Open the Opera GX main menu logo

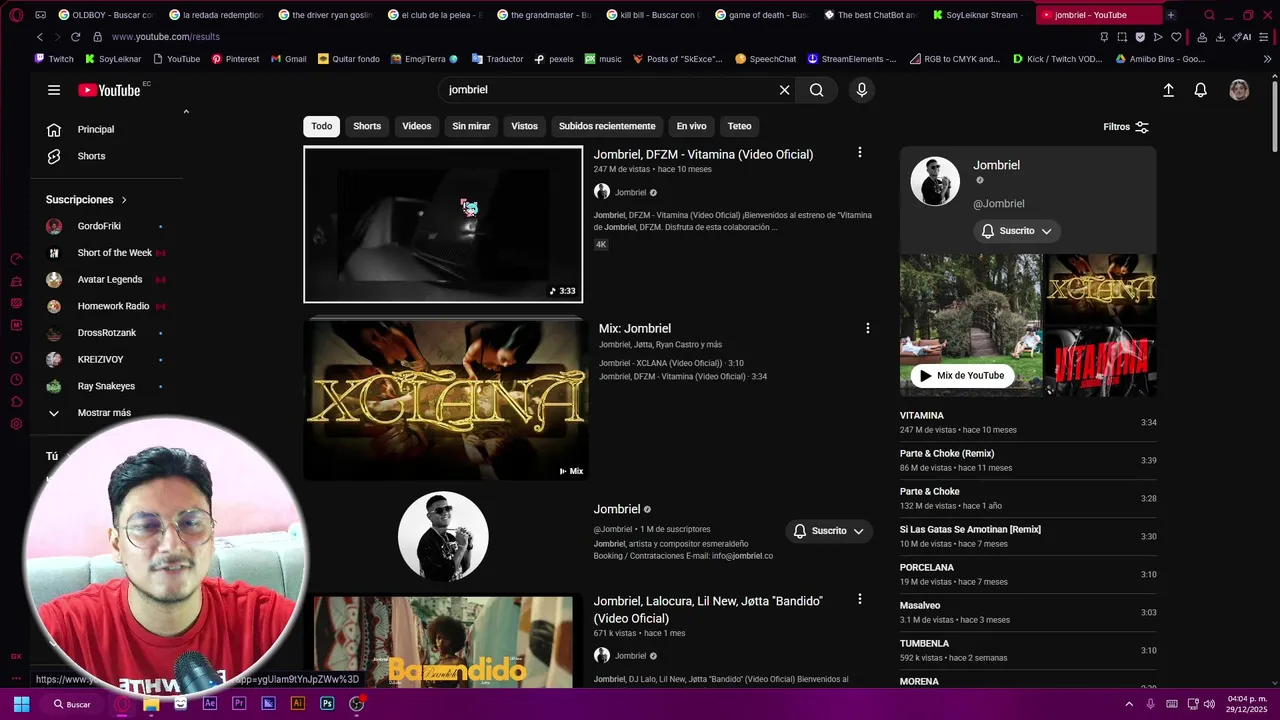(x=16, y=15)
